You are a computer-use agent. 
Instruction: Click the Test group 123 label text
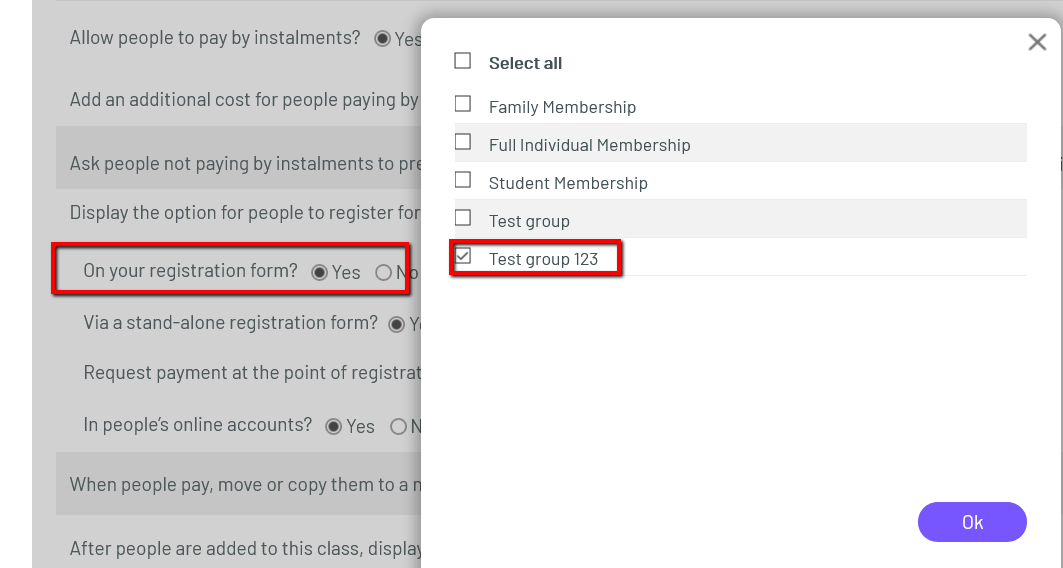543,259
